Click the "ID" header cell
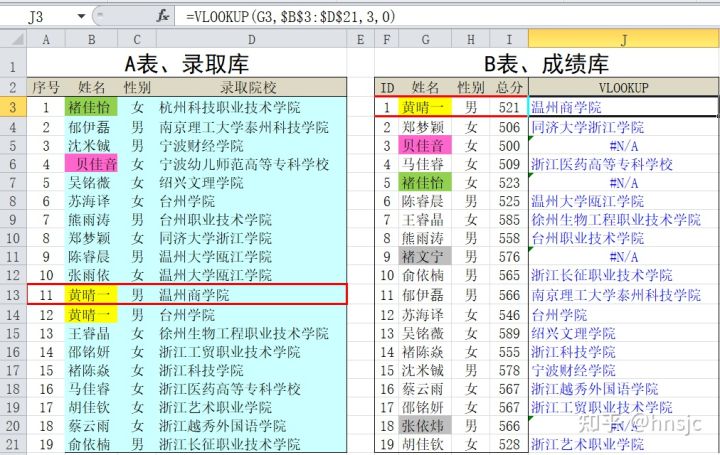720x455 pixels. [387, 87]
